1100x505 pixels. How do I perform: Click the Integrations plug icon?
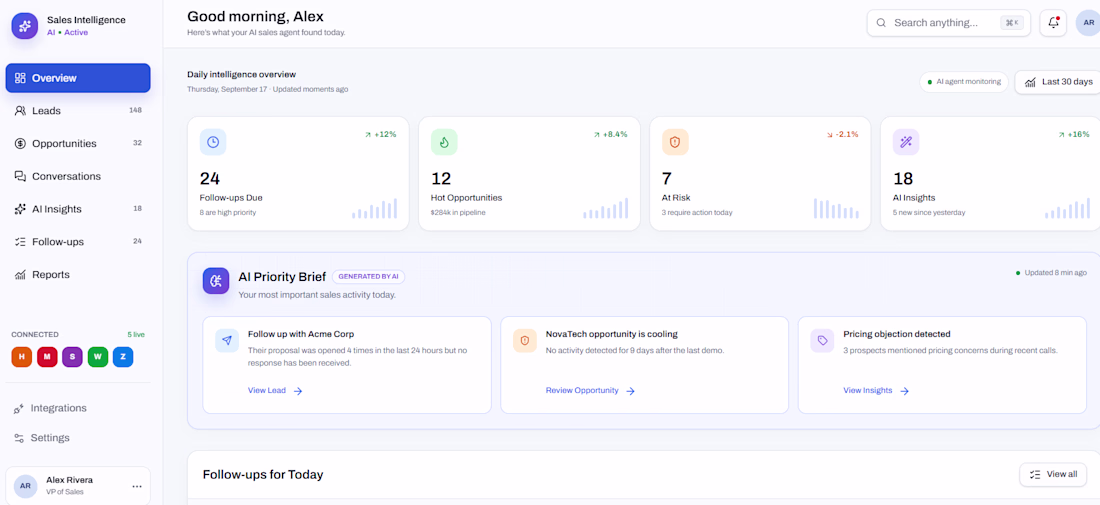[20, 408]
